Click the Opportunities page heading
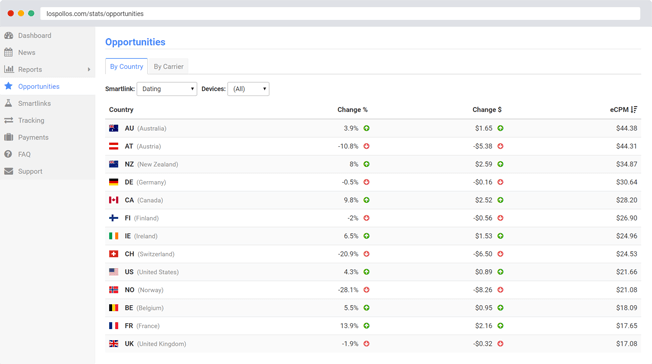Image resolution: width=652 pixels, height=364 pixels. (x=135, y=42)
